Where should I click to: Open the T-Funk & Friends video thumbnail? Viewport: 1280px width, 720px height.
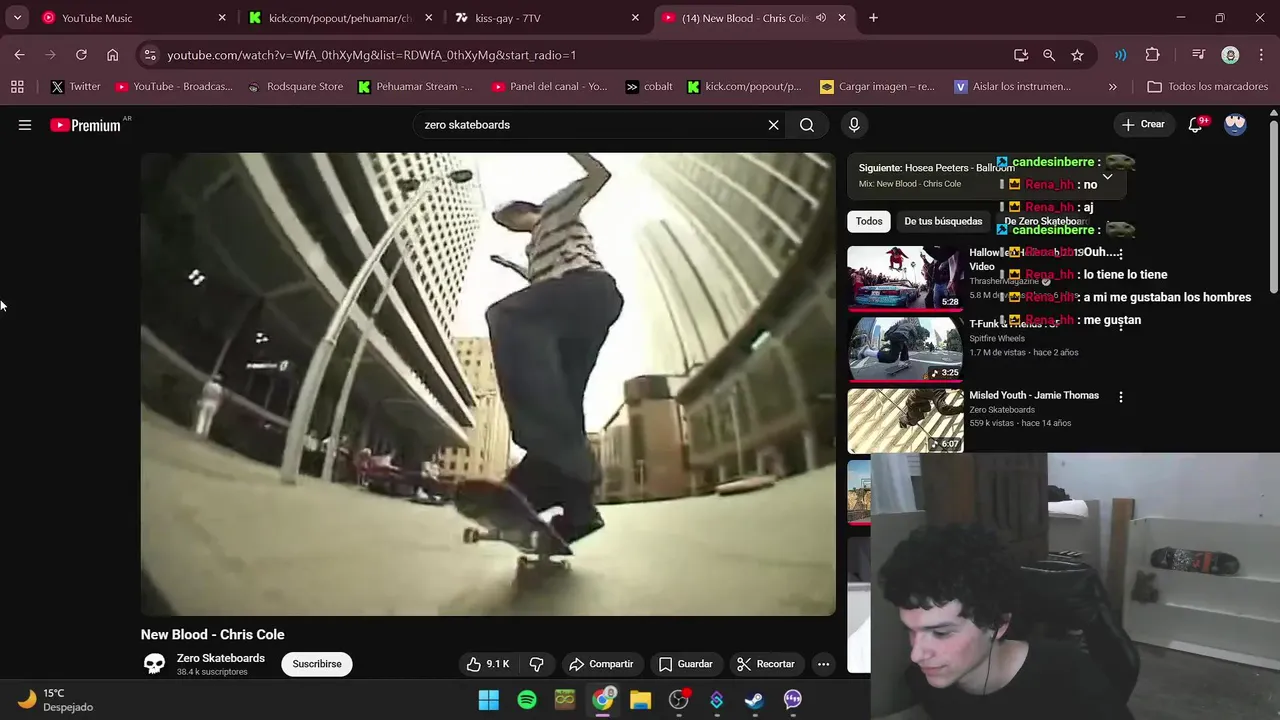point(906,349)
